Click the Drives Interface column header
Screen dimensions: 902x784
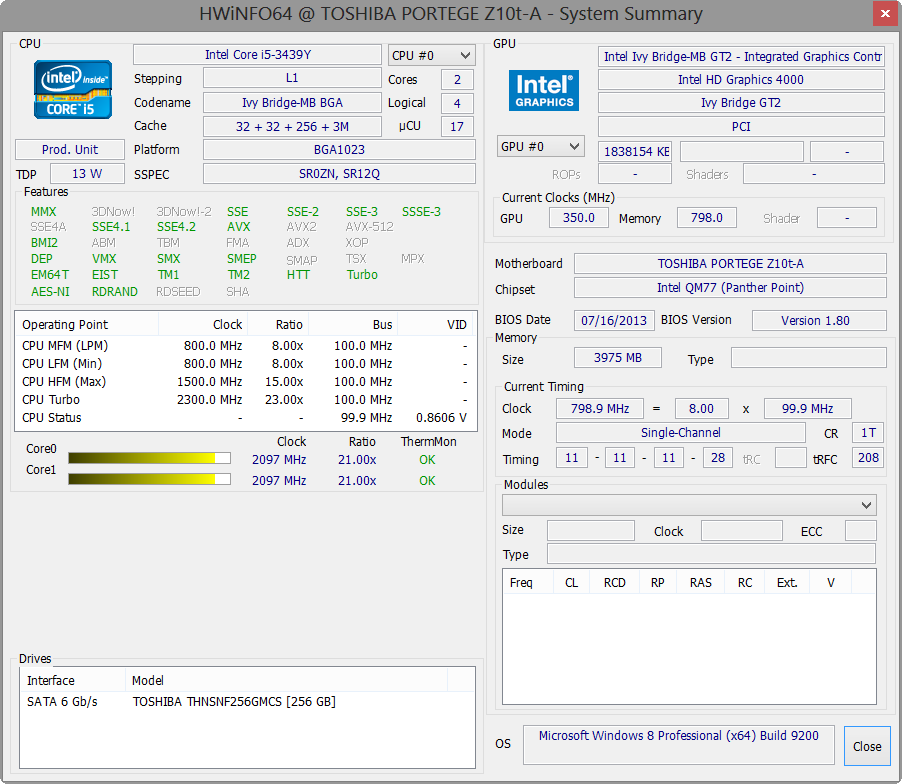click(72, 680)
